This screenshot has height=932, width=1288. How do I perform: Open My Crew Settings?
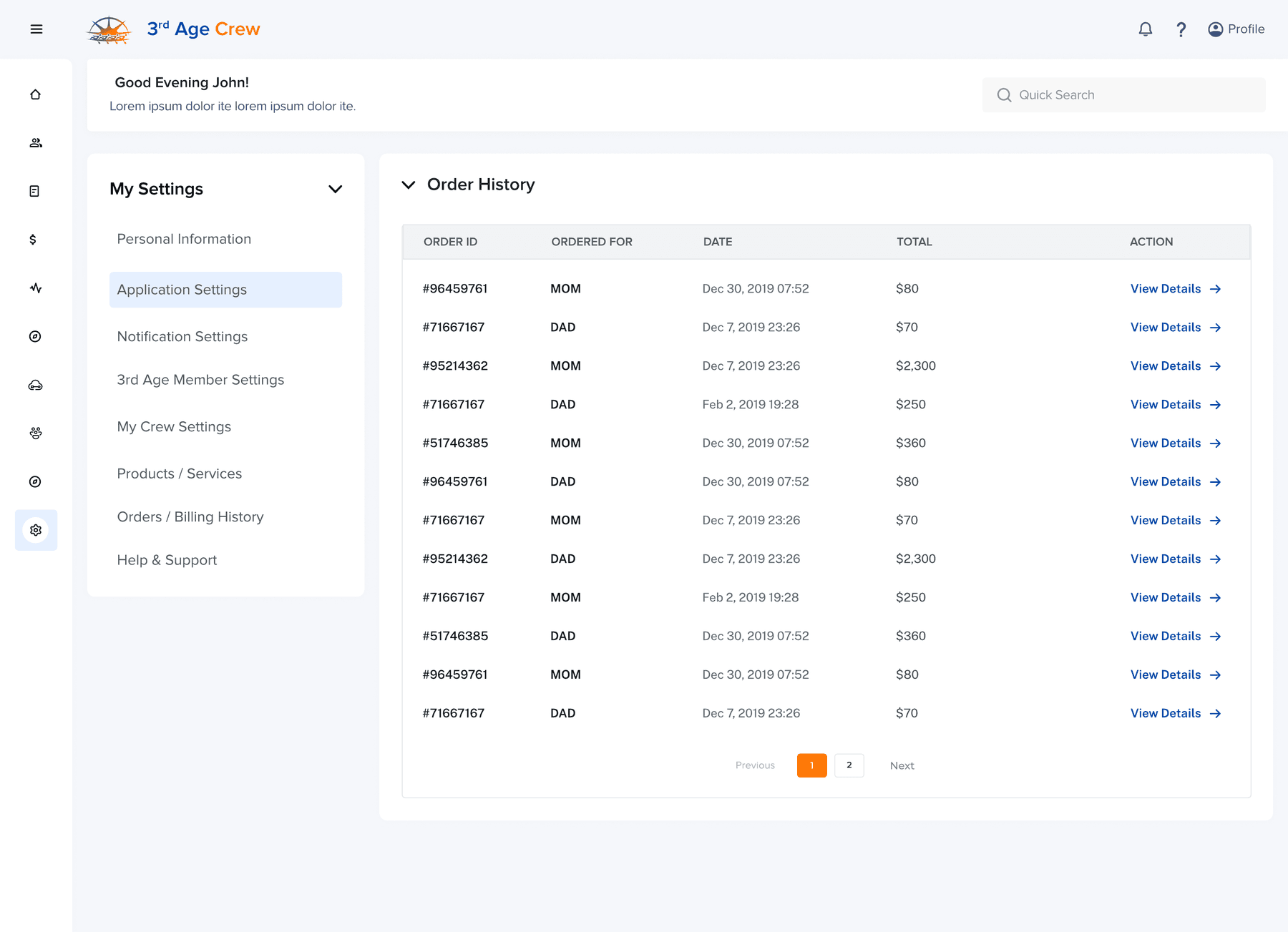coord(174,426)
